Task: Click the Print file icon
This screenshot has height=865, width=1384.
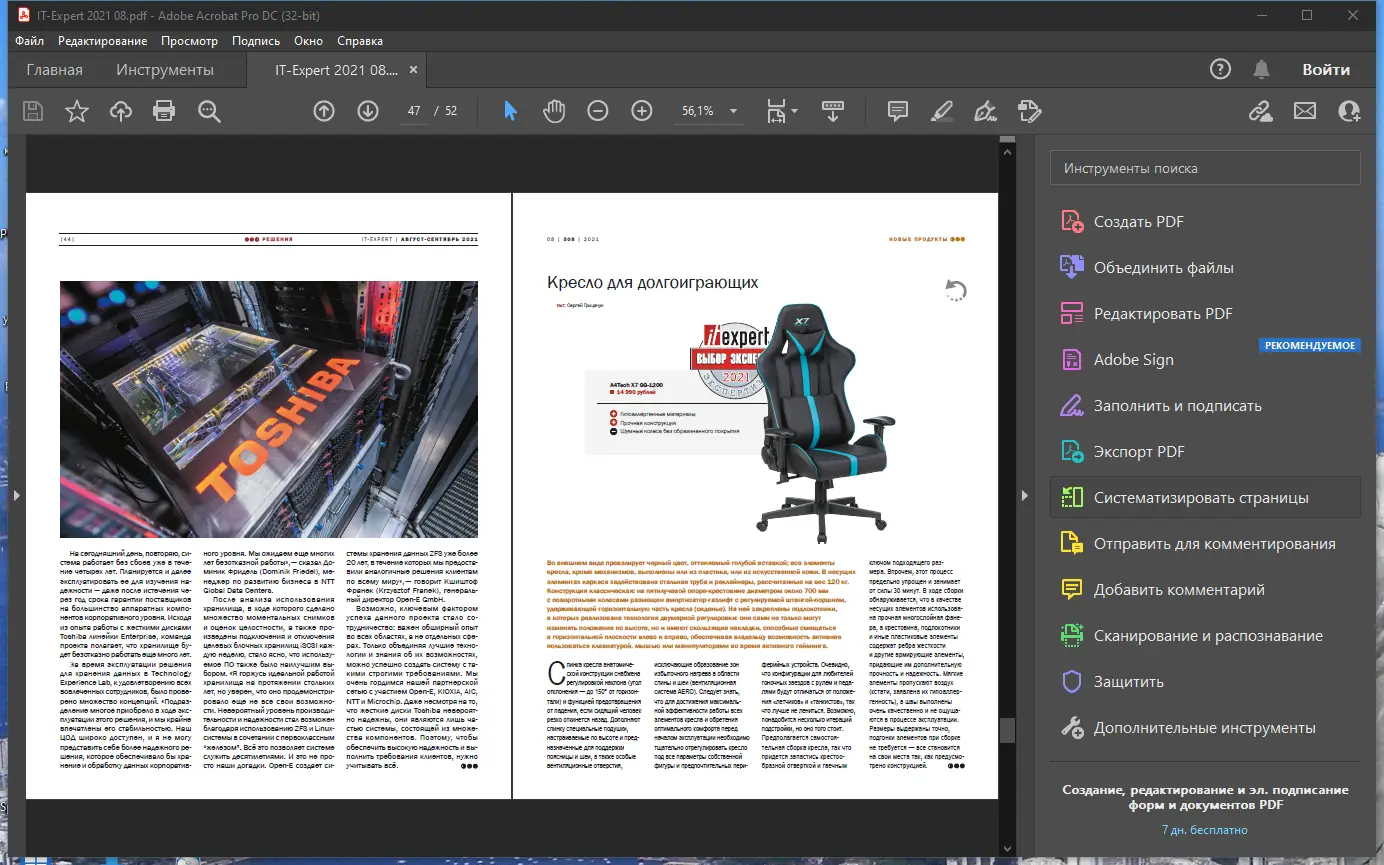Action: pos(164,111)
